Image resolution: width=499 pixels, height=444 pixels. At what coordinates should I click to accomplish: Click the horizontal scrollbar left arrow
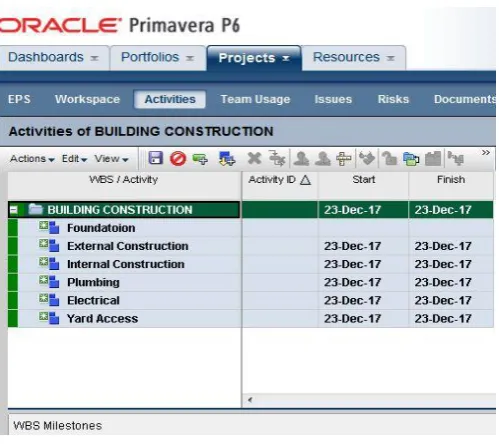click(250, 400)
